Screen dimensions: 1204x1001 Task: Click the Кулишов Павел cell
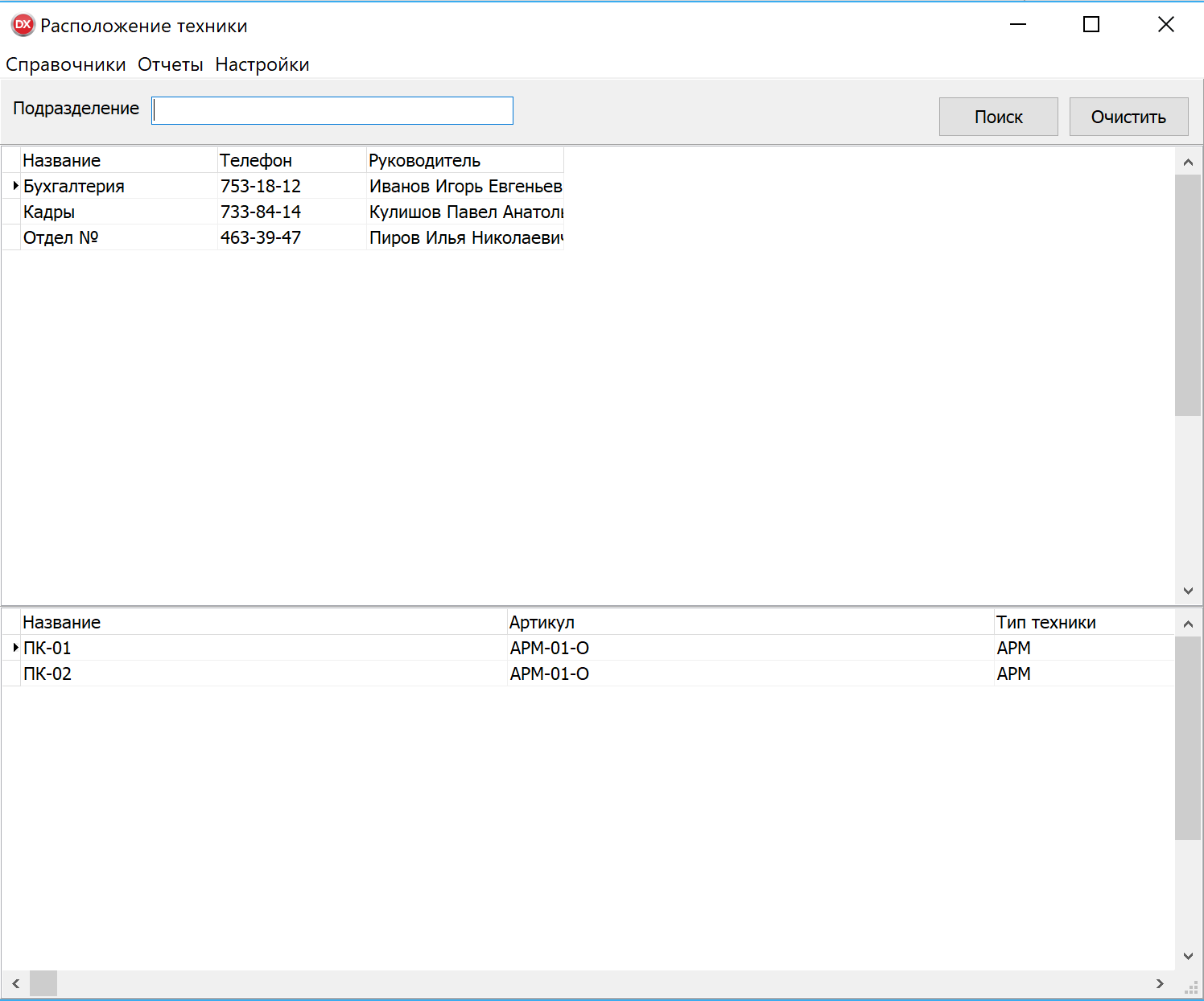[465, 212]
